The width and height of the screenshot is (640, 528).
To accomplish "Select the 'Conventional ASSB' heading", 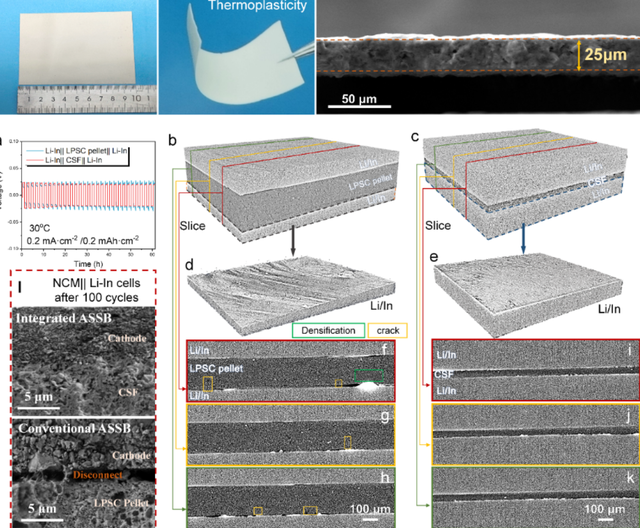I will [x=74, y=428].
